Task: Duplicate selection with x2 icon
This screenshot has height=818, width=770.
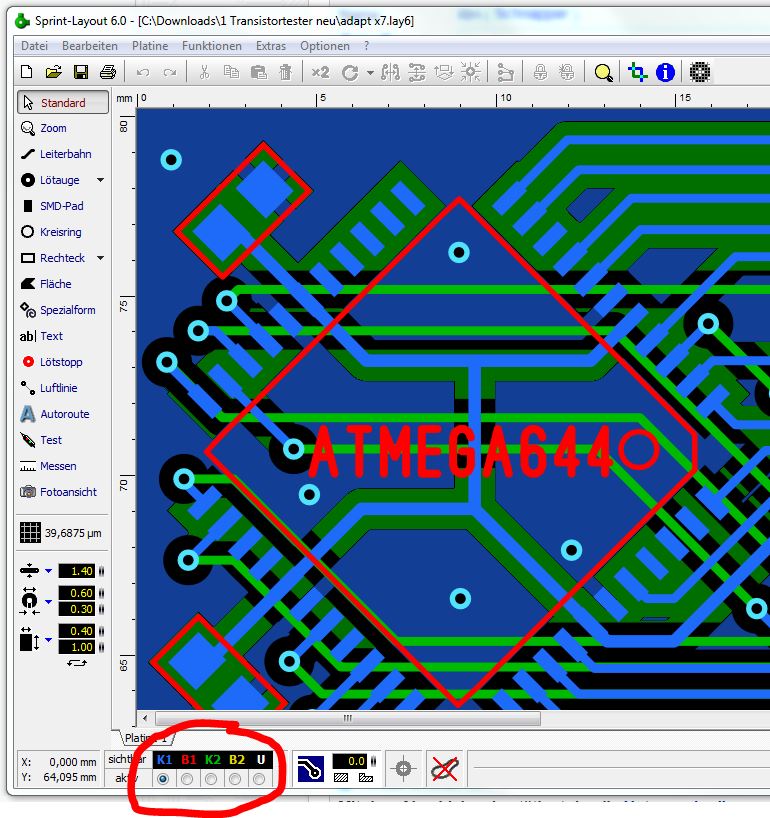Action: pos(320,72)
